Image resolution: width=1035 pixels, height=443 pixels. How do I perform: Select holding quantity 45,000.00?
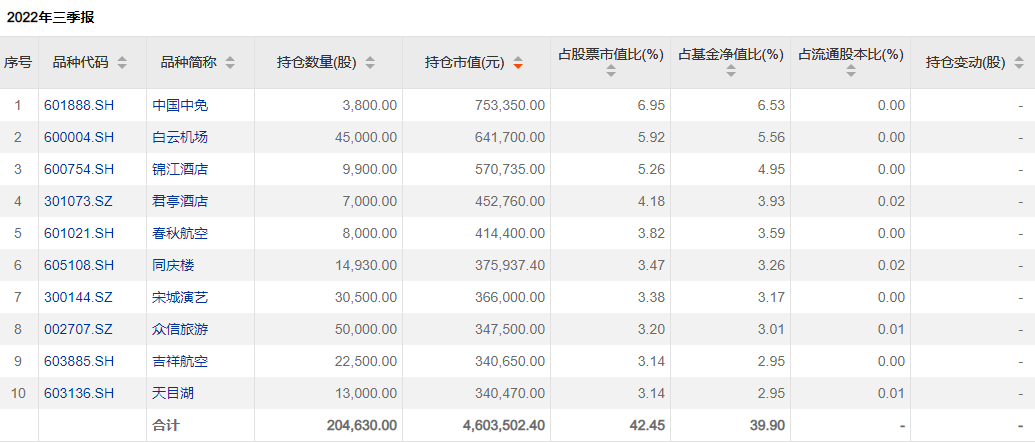pyautogui.click(x=366, y=137)
